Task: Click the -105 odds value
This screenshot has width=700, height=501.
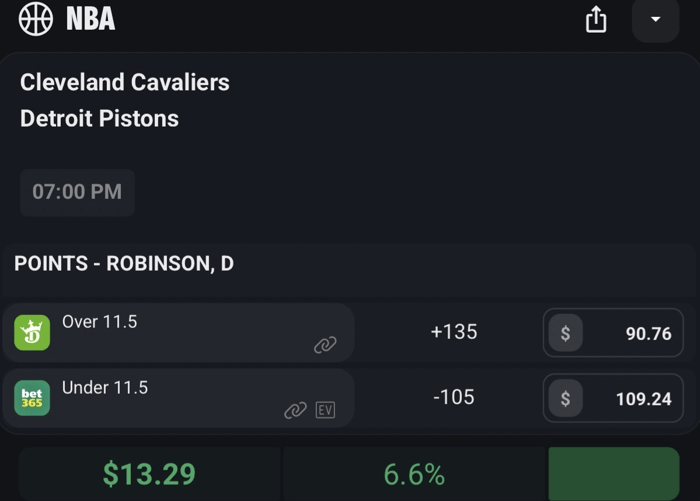Action: pyautogui.click(x=454, y=397)
